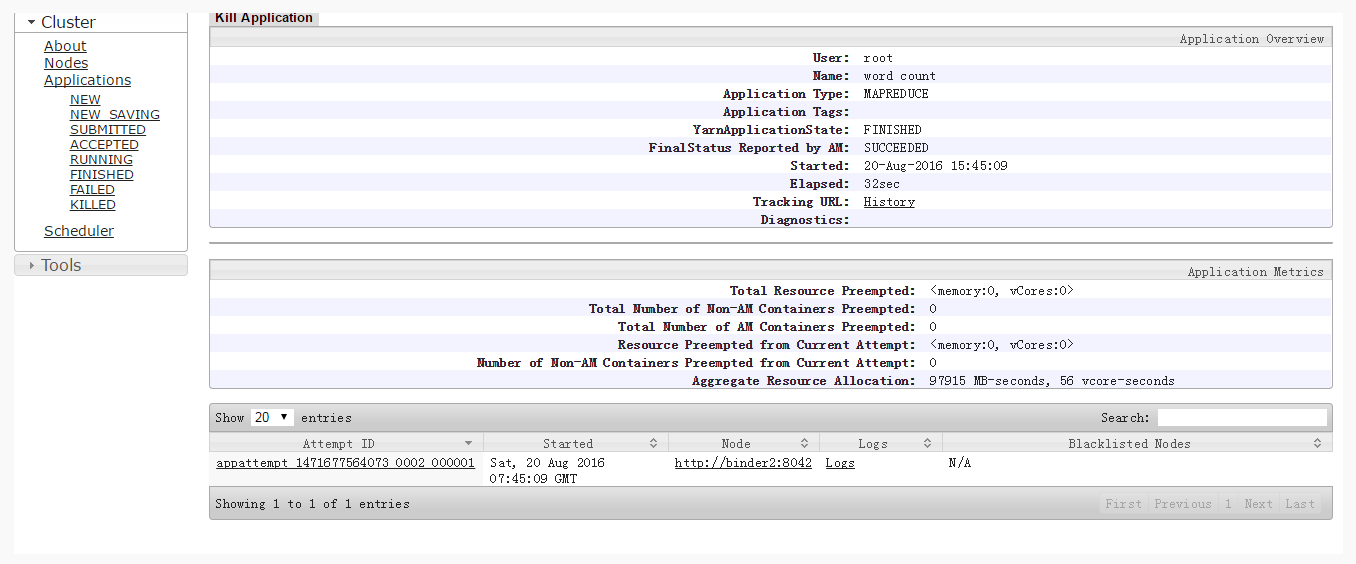Focus the Search input field
Image resolution: width=1356 pixels, height=564 pixels.
[1242, 418]
